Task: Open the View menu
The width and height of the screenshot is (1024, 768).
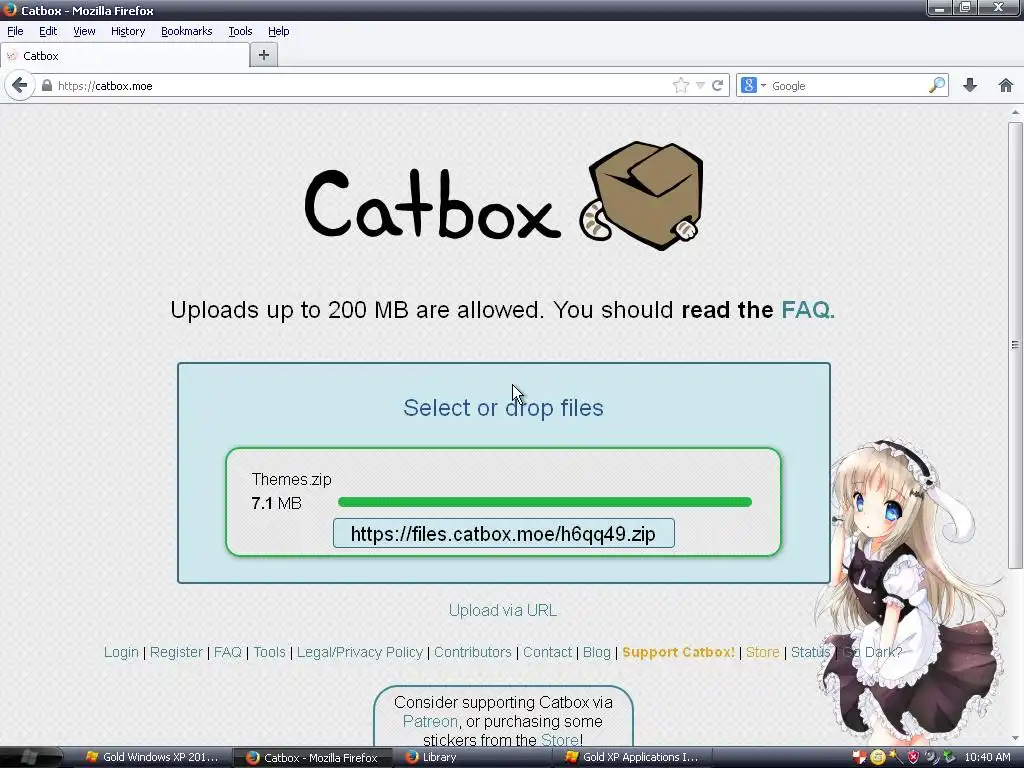Action: (x=84, y=31)
